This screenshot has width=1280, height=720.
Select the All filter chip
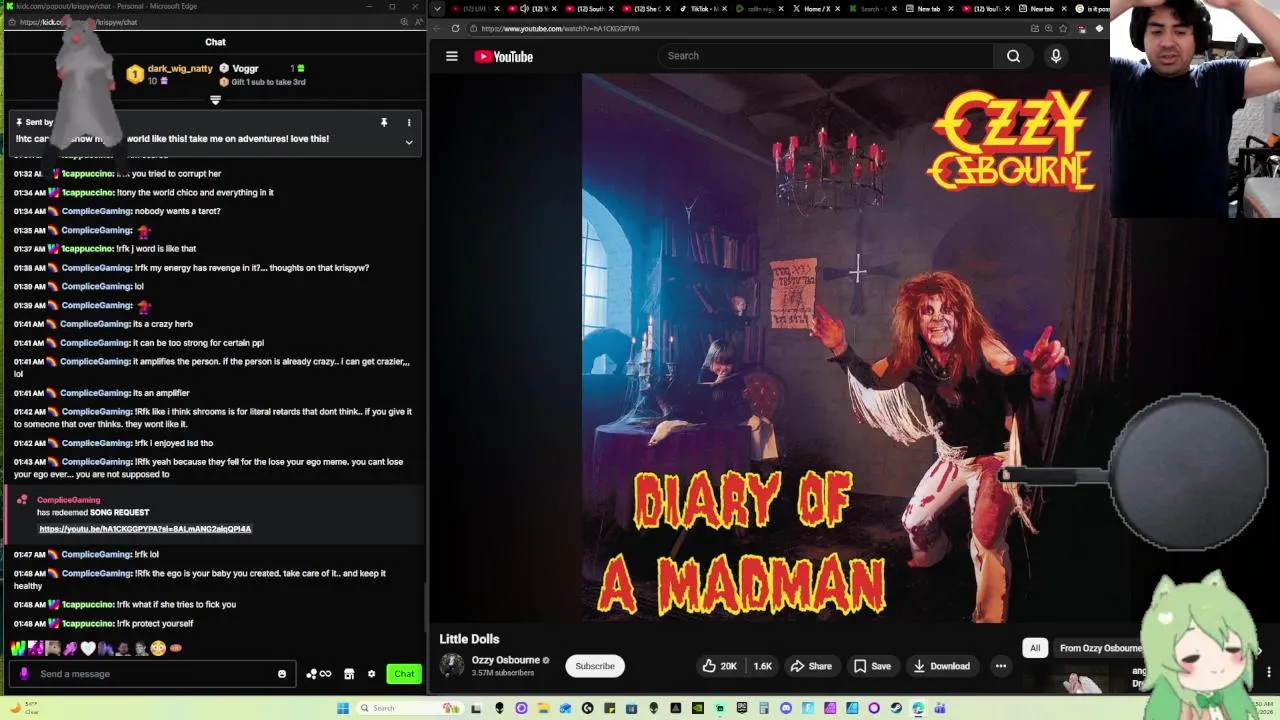point(1035,648)
